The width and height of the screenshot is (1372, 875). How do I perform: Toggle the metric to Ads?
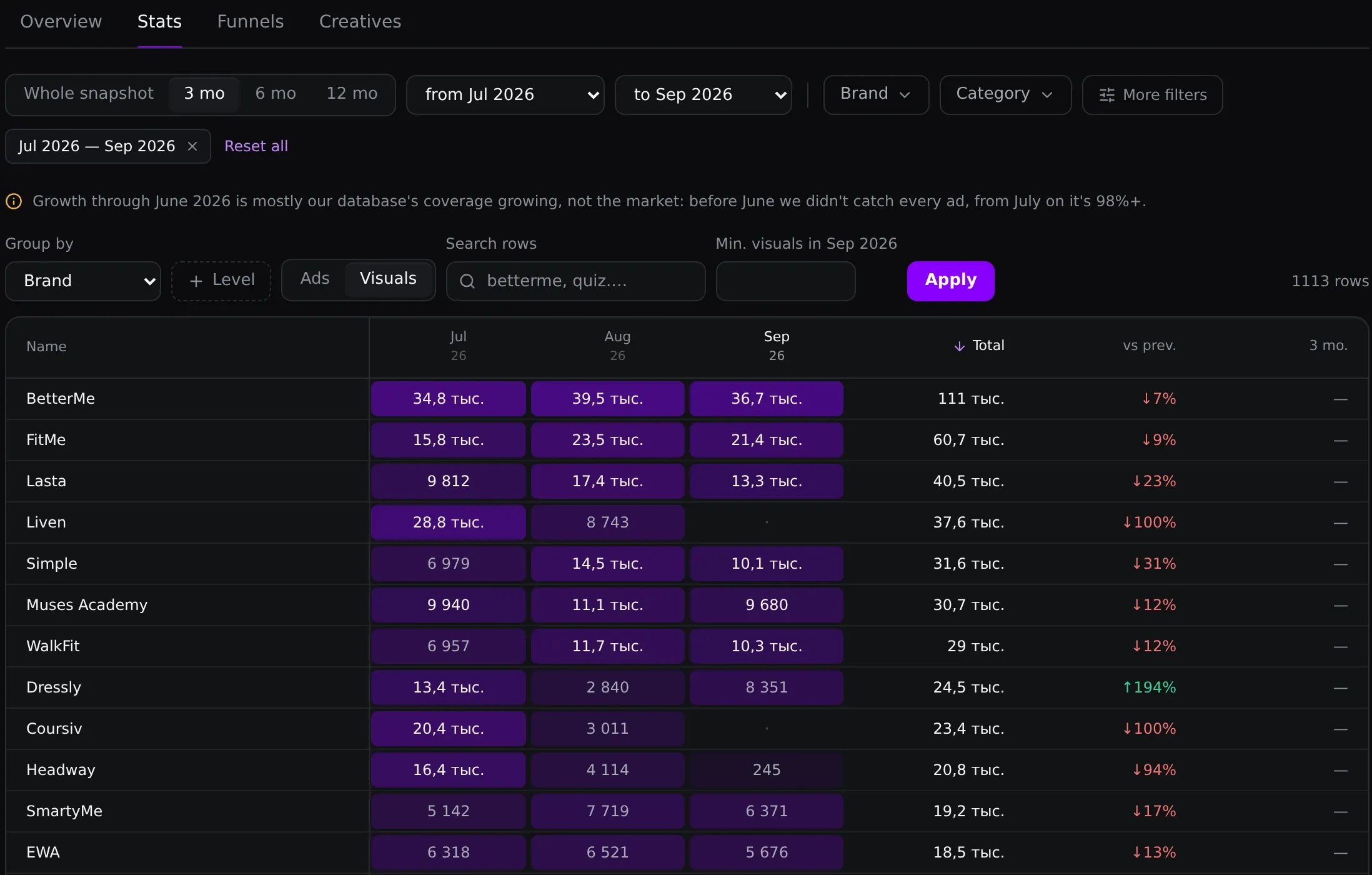(x=314, y=279)
